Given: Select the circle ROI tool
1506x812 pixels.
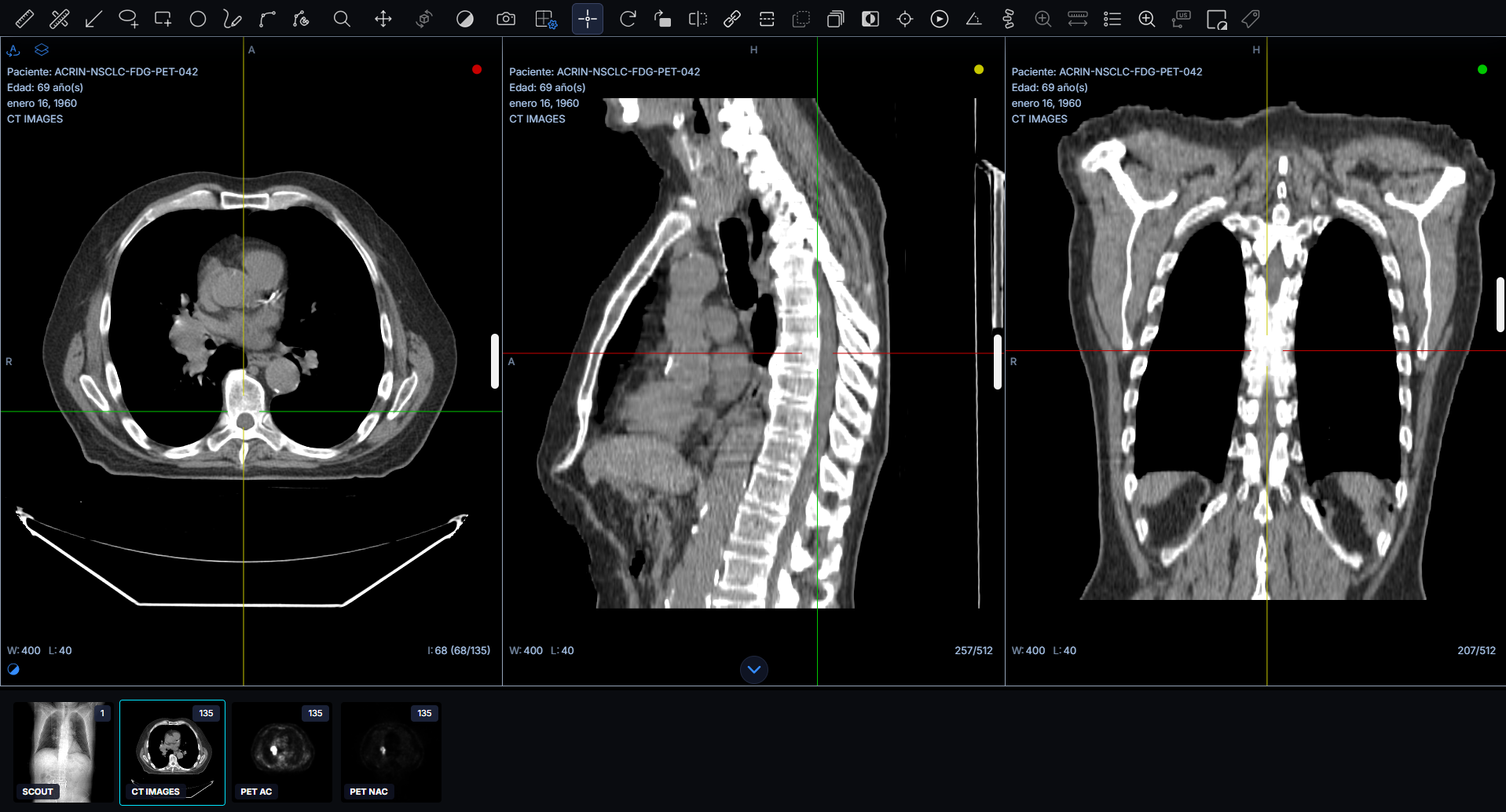Looking at the screenshot, I should coord(198,19).
